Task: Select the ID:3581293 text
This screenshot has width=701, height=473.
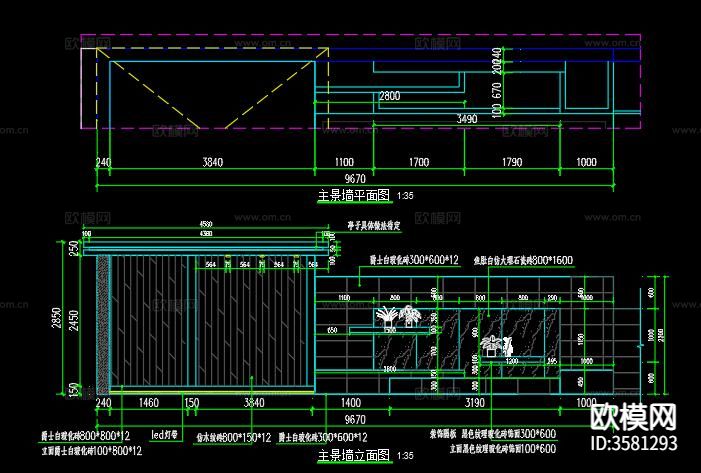Action: (x=634, y=443)
